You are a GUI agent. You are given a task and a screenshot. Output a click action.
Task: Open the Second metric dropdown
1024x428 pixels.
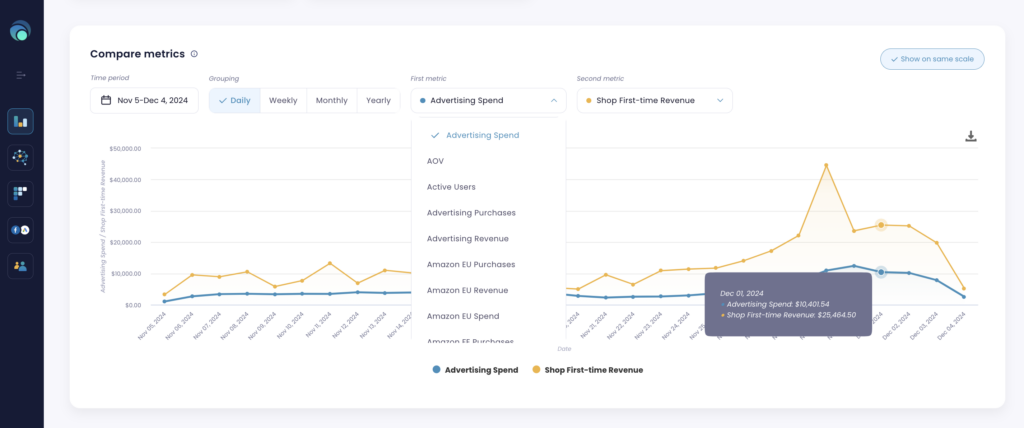[x=654, y=101]
